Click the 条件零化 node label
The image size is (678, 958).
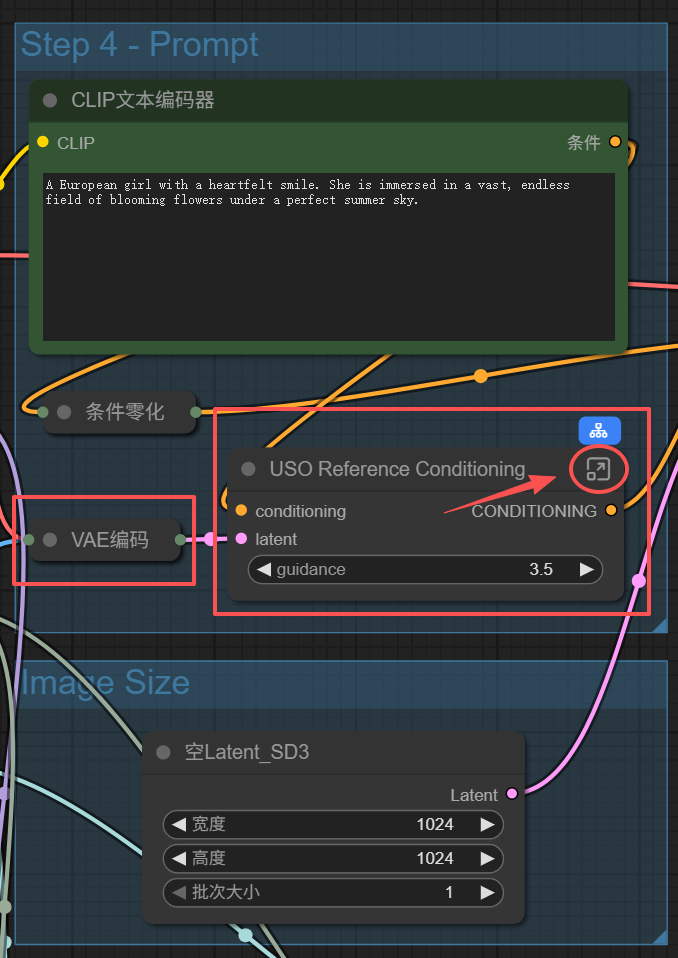tap(125, 412)
